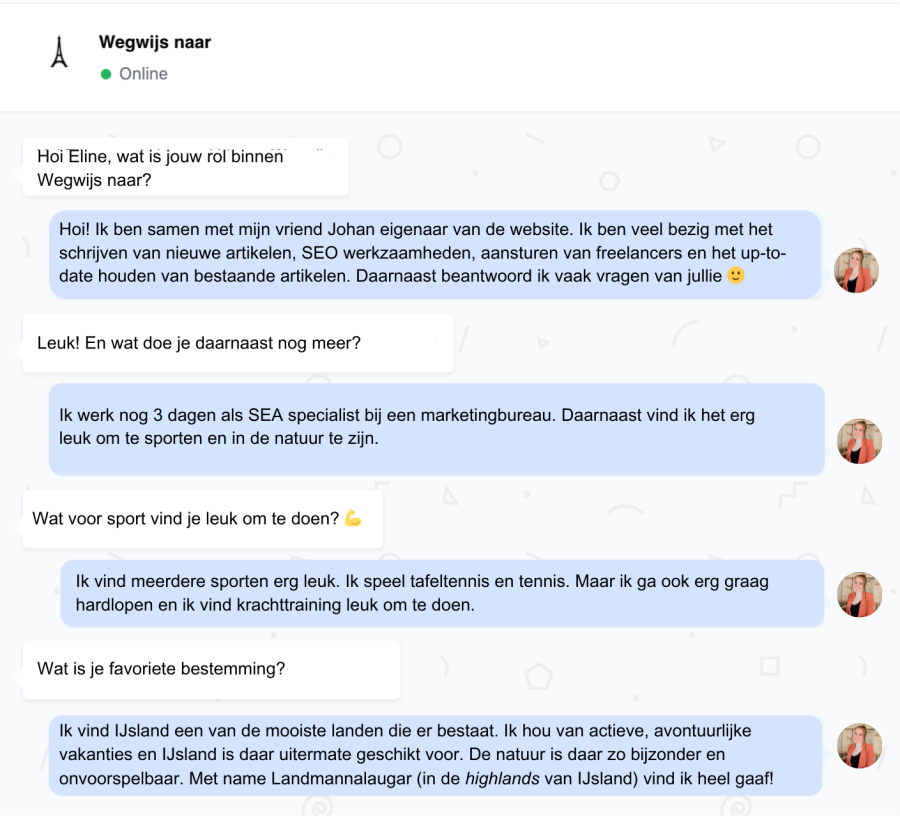Click the 'Wat is je favoriete bestemming?' bubble

tap(211, 669)
